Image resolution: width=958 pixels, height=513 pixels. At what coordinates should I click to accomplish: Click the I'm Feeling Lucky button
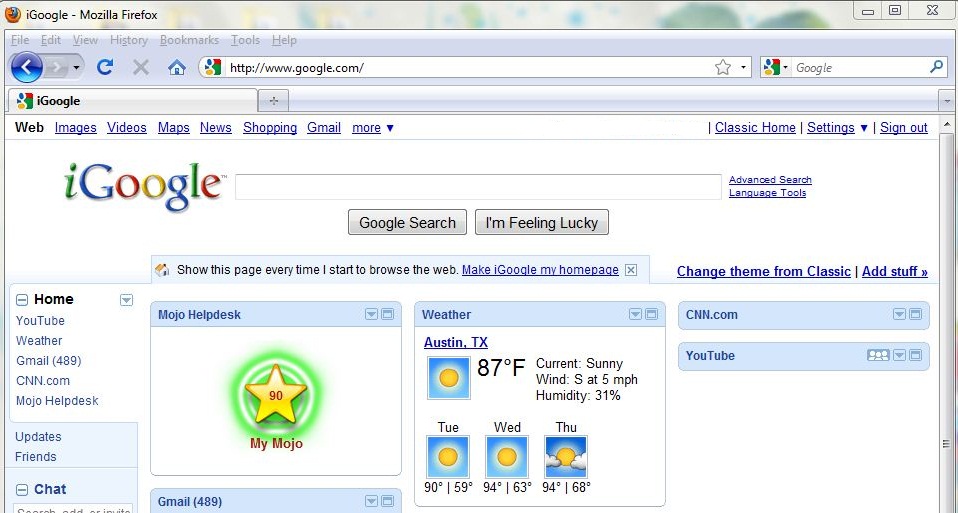[541, 222]
